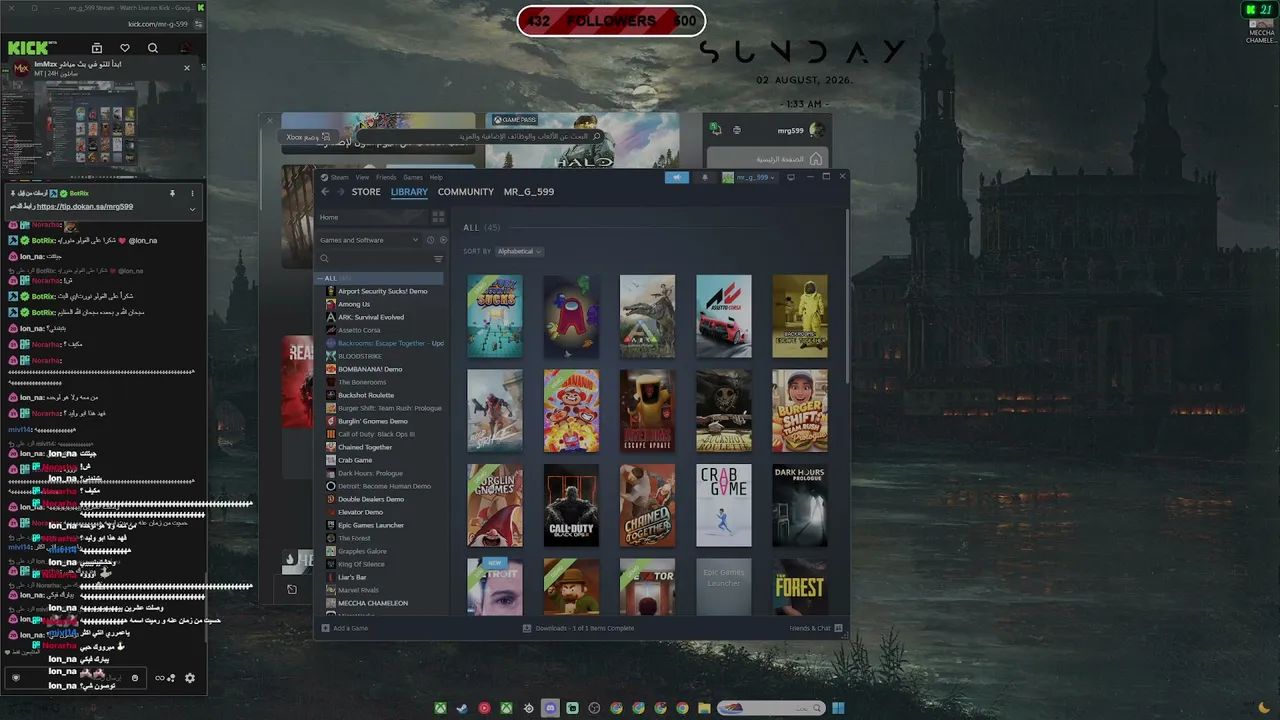The width and height of the screenshot is (1280, 720).
Task: Select BLOODSTRIKE in the game list
Action: (359, 356)
